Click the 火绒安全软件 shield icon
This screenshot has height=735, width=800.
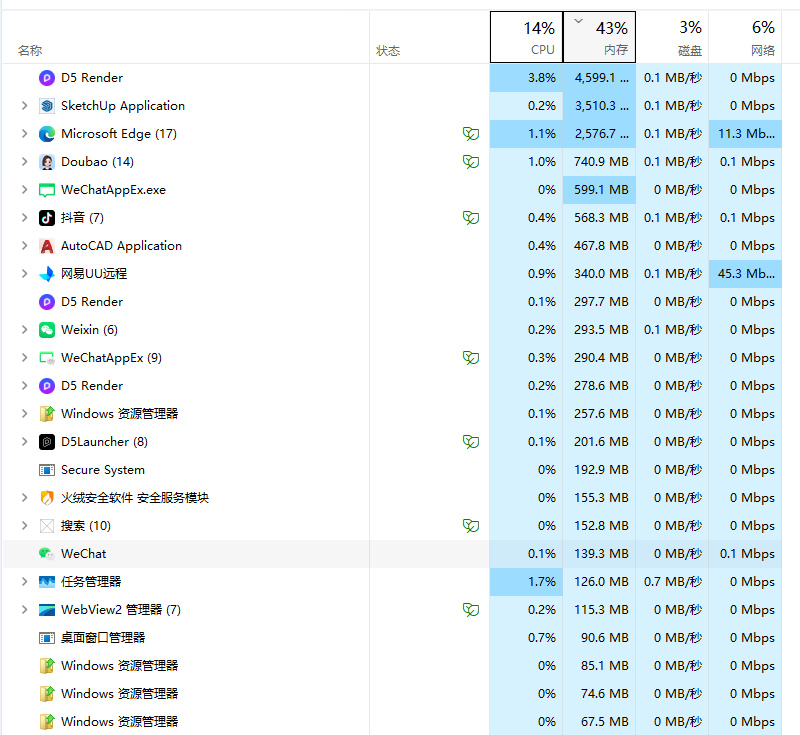46,498
